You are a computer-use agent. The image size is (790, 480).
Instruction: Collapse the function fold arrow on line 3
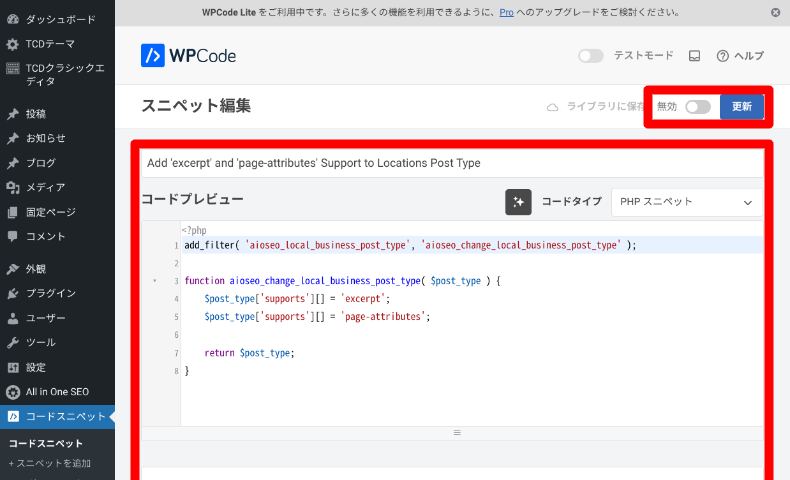click(x=155, y=281)
